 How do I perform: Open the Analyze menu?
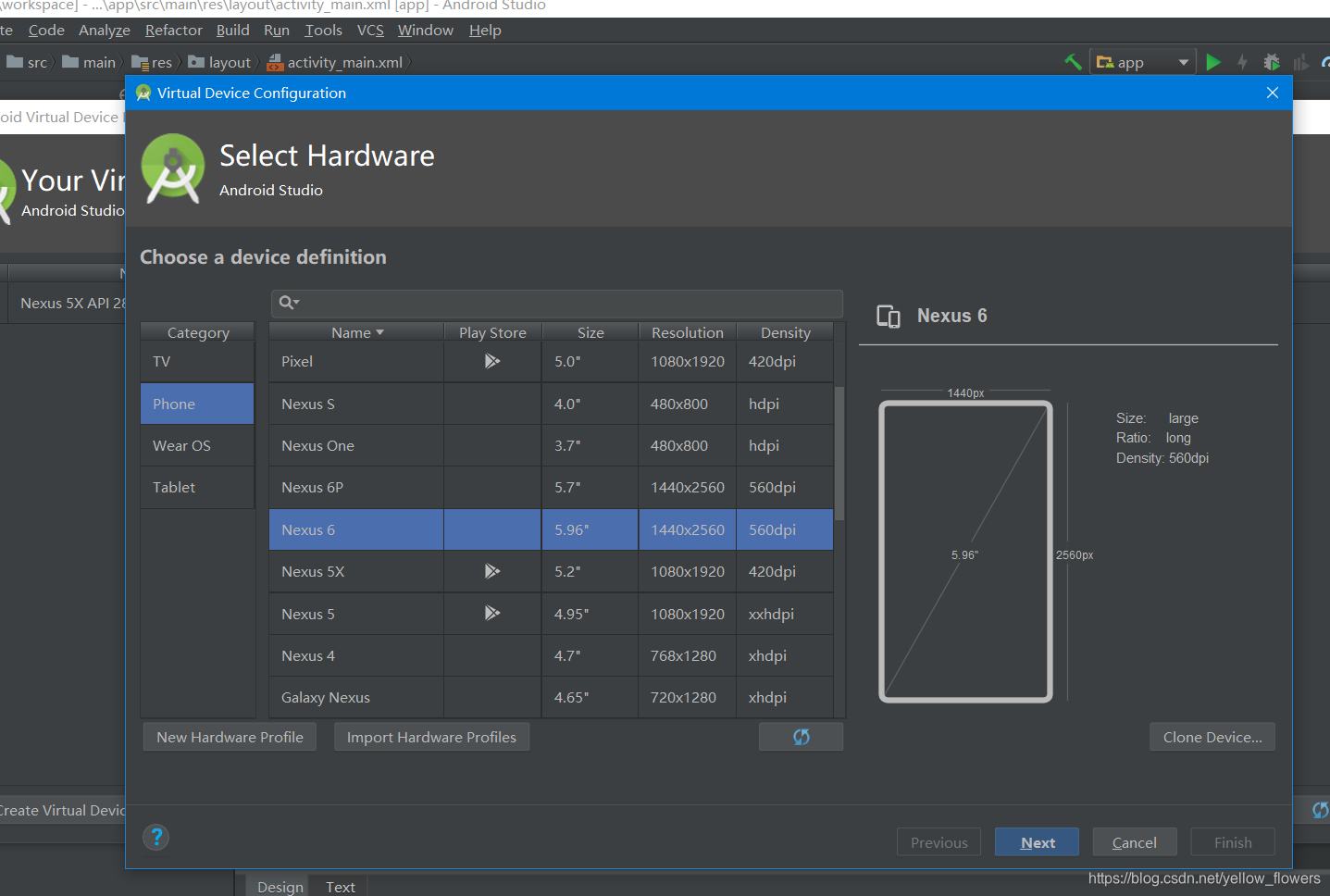[105, 31]
